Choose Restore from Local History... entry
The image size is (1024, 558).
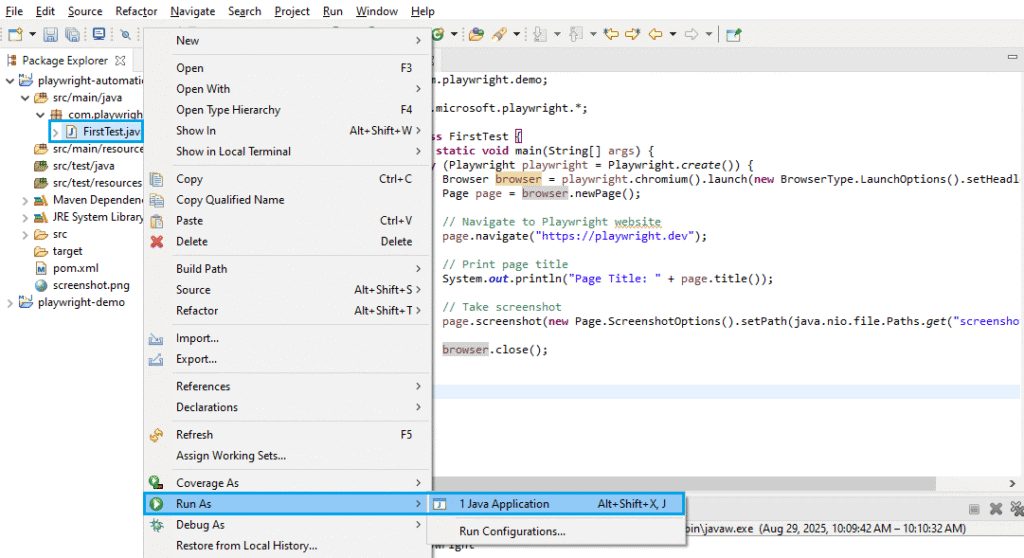[287, 546]
